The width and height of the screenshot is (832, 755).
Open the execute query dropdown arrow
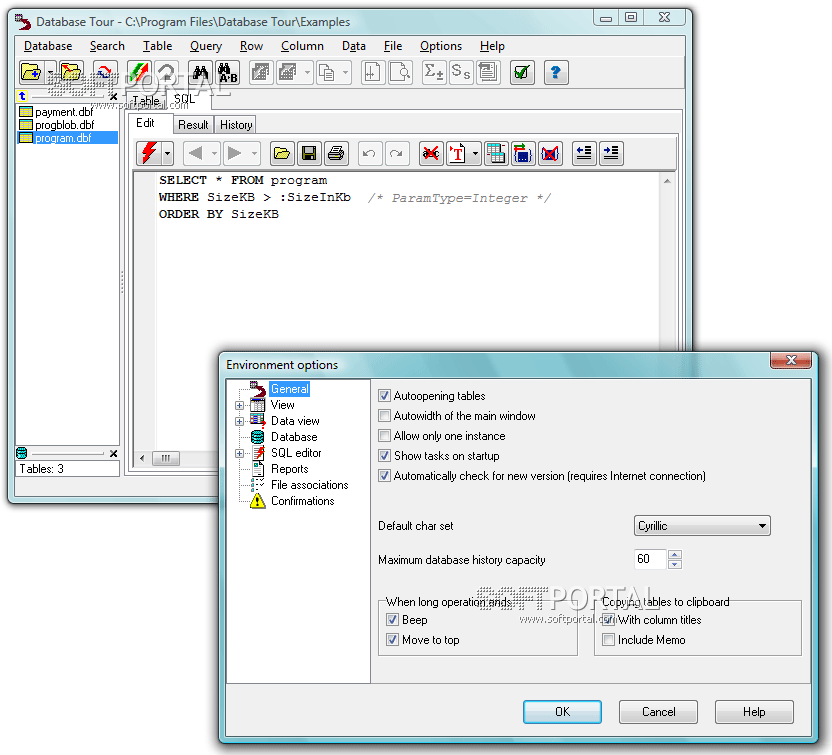[167, 154]
